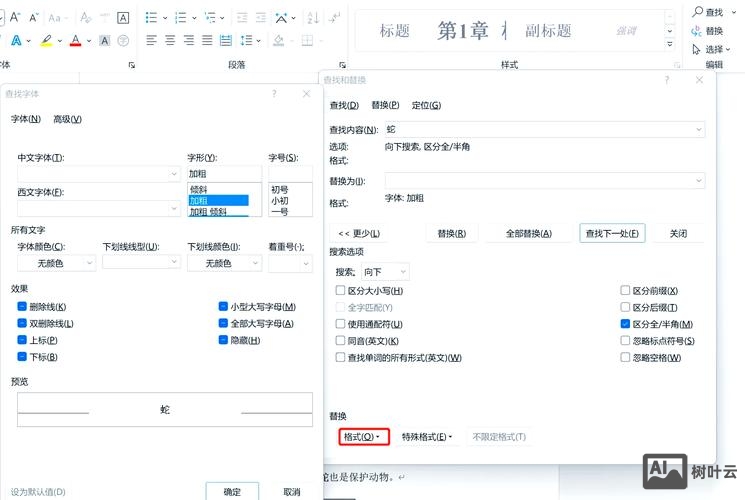This screenshot has height=500, width=745.
Task: Open 下划线线型 dropdown
Action: [x=174, y=262]
